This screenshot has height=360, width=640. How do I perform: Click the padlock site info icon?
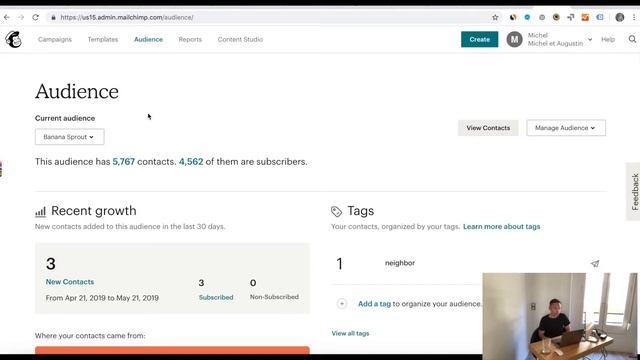pyautogui.click(x=53, y=17)
